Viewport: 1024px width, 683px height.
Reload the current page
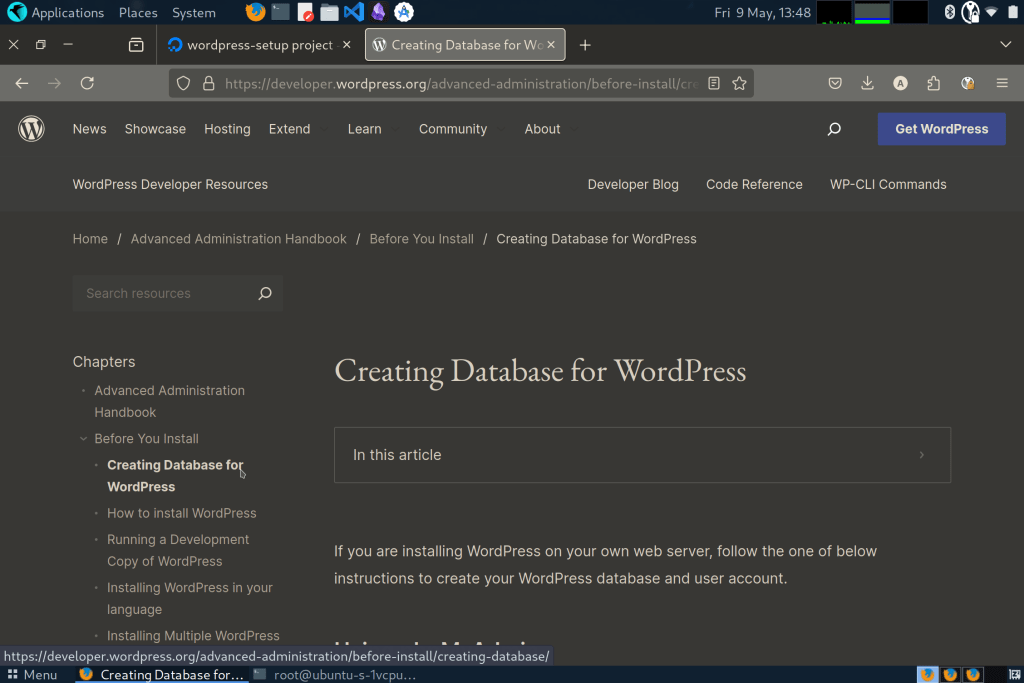click(87, 83)
